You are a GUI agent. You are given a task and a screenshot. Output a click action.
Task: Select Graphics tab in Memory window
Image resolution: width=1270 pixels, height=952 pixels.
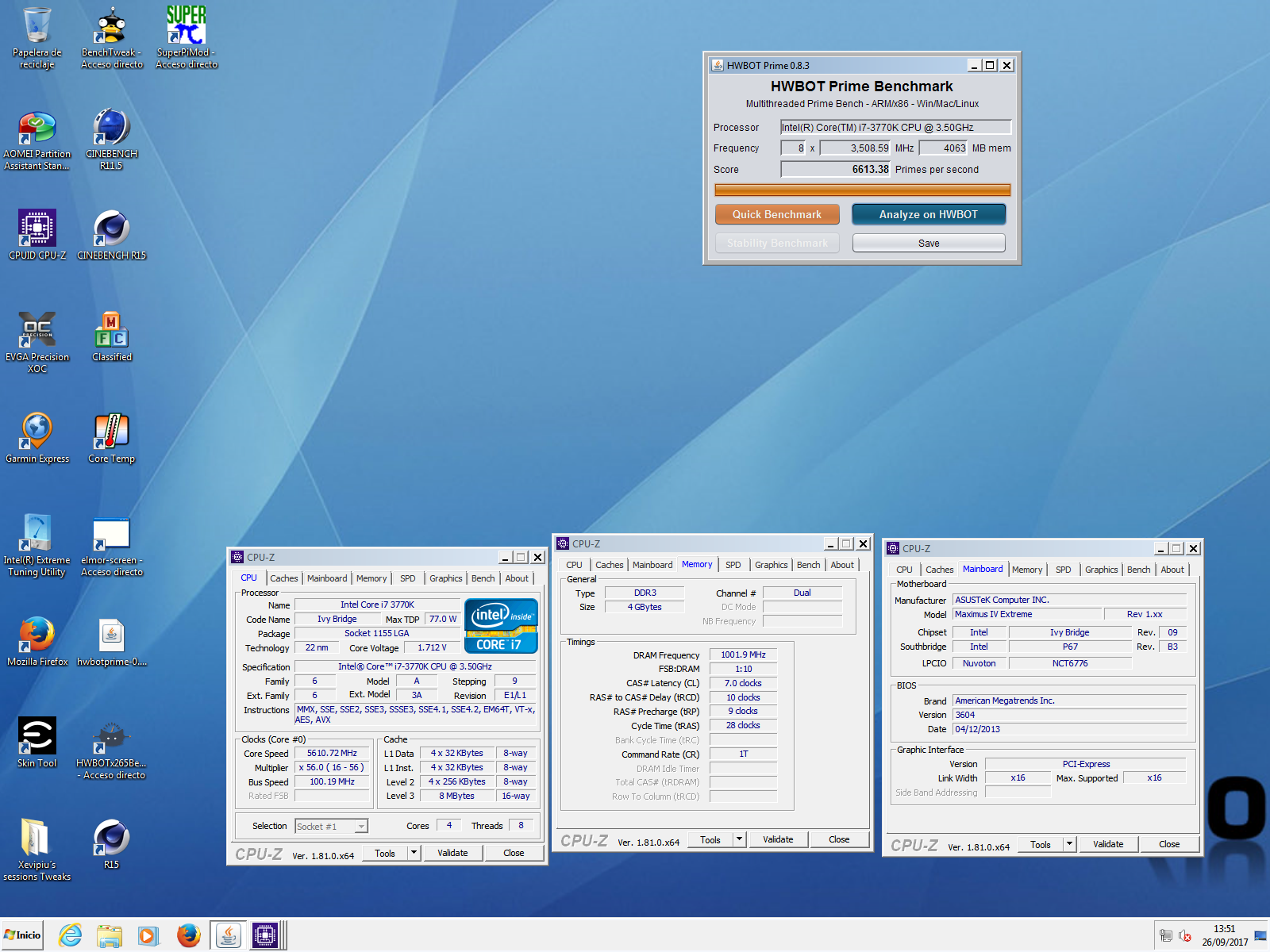tap(771, 565)
